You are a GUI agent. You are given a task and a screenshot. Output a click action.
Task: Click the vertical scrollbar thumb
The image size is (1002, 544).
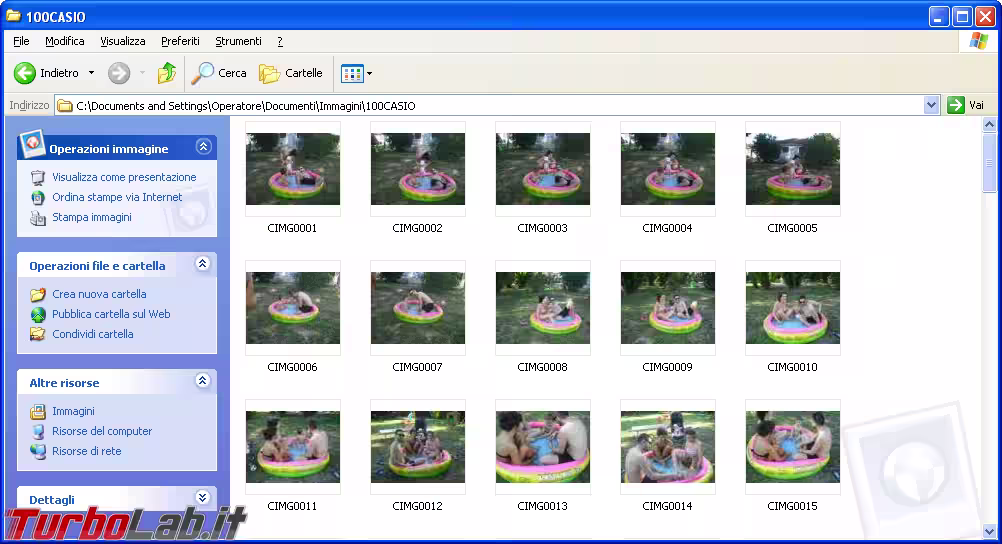989,163
